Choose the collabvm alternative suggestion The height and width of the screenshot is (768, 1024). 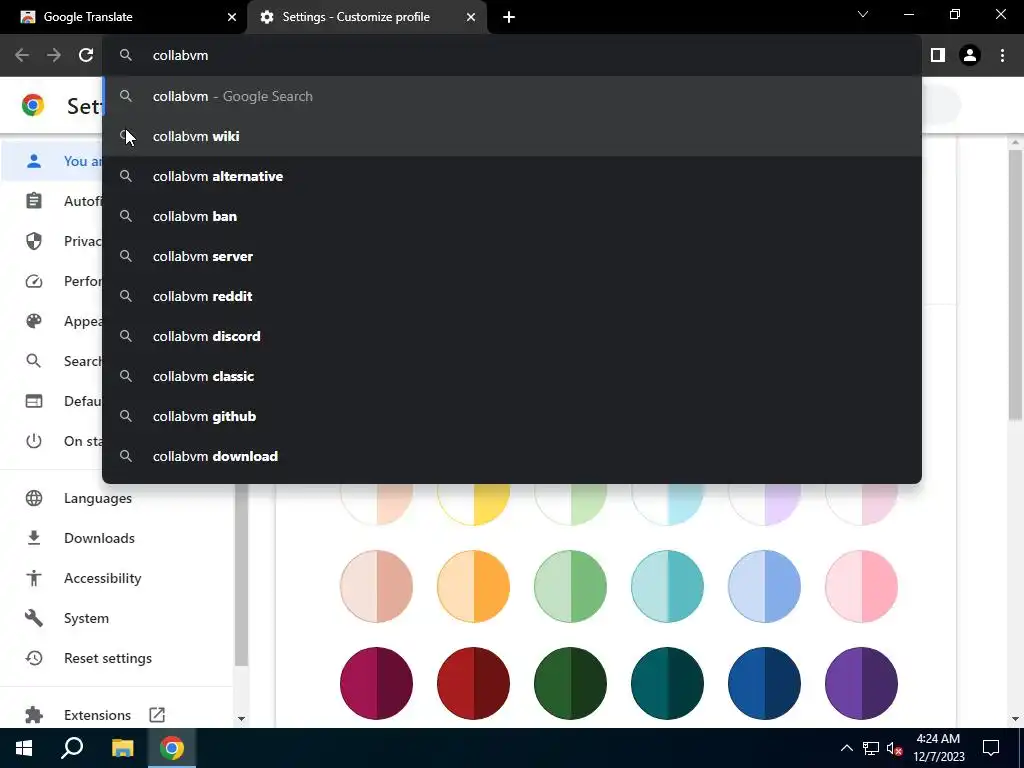(511, 176)
